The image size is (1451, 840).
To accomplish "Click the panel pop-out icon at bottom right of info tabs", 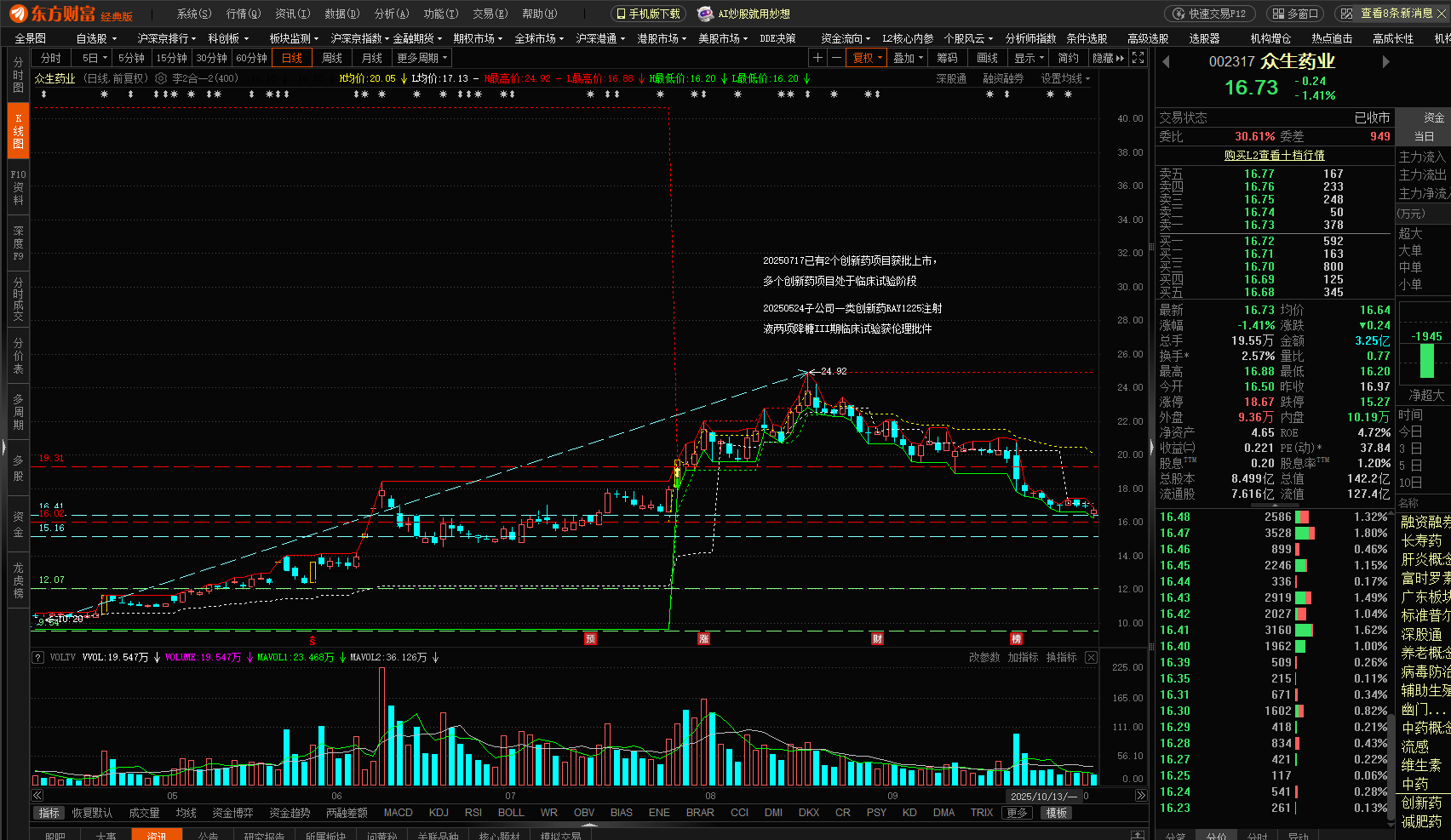I will pyautogui.click(x=1137, y=835).
